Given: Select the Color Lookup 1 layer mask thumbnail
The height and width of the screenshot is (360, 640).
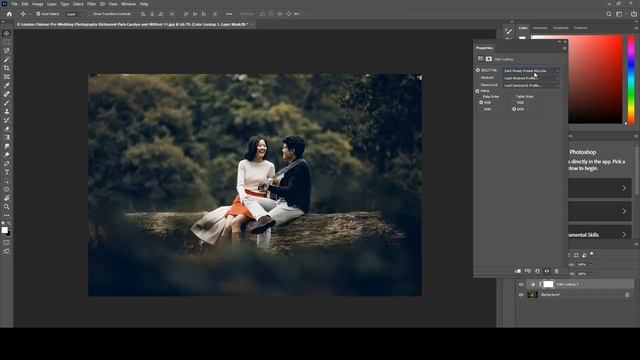Looking at the screenshot, I should 548,284.
